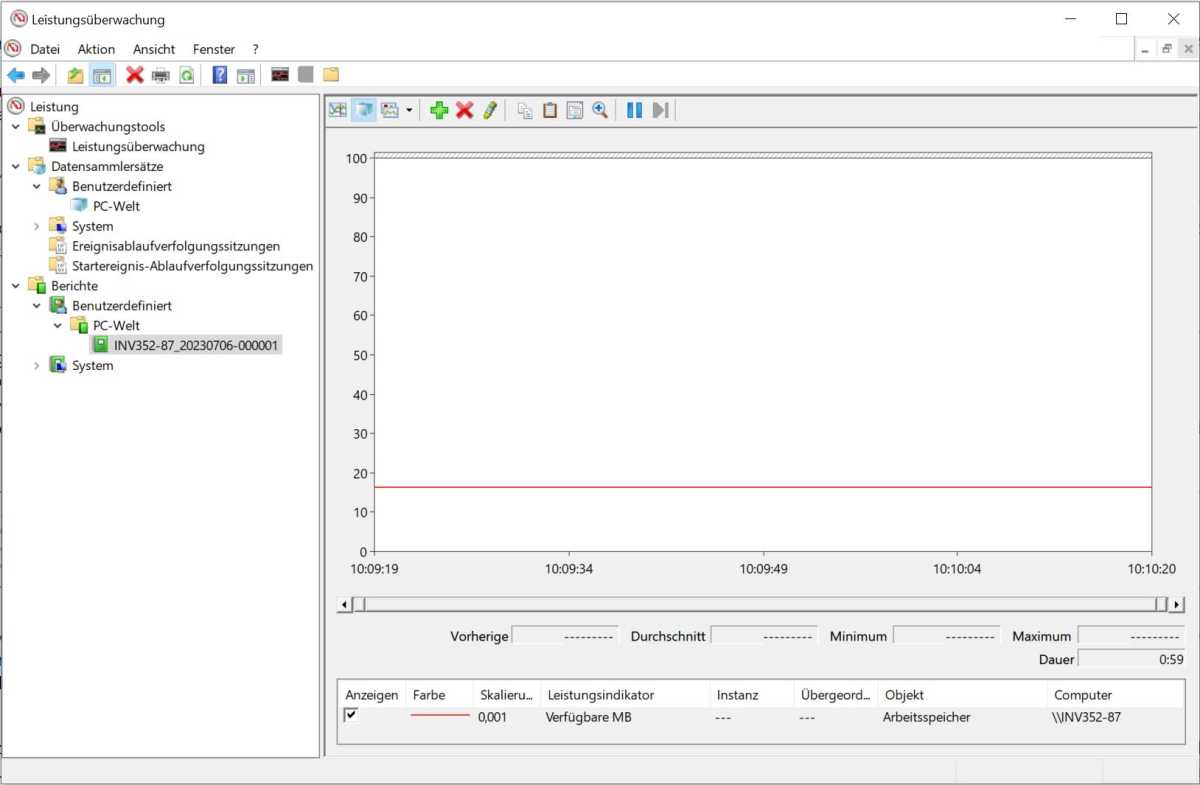This screenshot has height=785, width=1200.
Task: Select PC-Welt data collector set
Action: [x=116, y=206]
